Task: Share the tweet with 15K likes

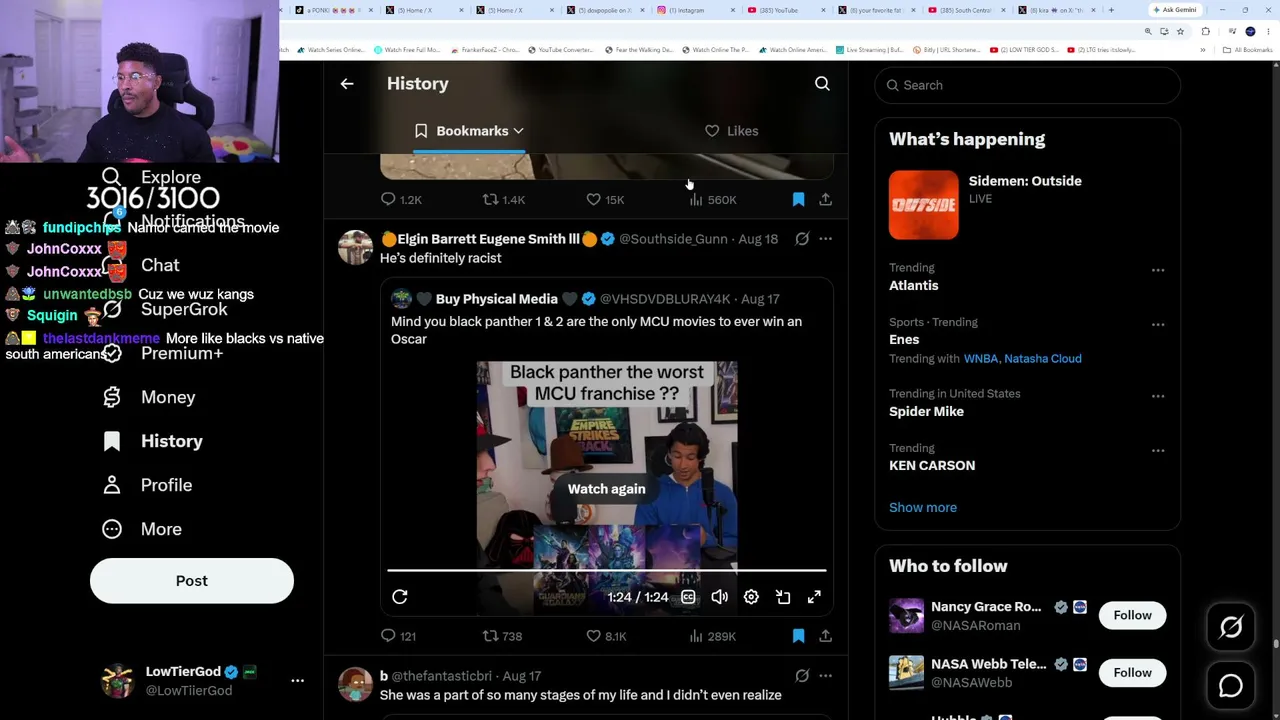Action: click(x=825, y=200)
